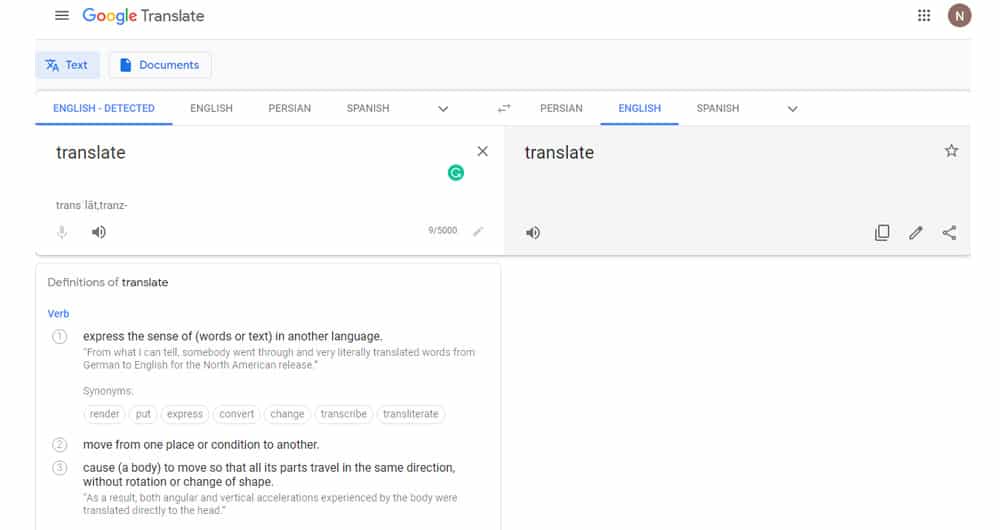Screen dimensions: 1000x530
Task: Clear the source text
Action: [x=483, y=151]
